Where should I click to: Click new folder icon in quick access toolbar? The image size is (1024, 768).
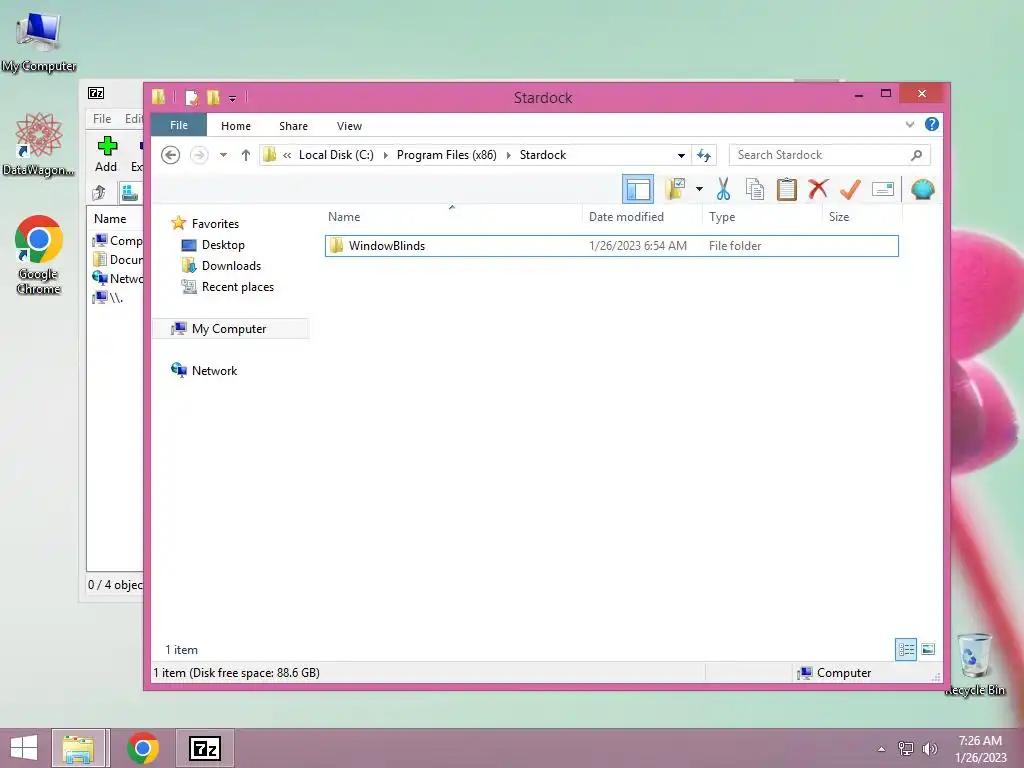[x=213, y=97]
